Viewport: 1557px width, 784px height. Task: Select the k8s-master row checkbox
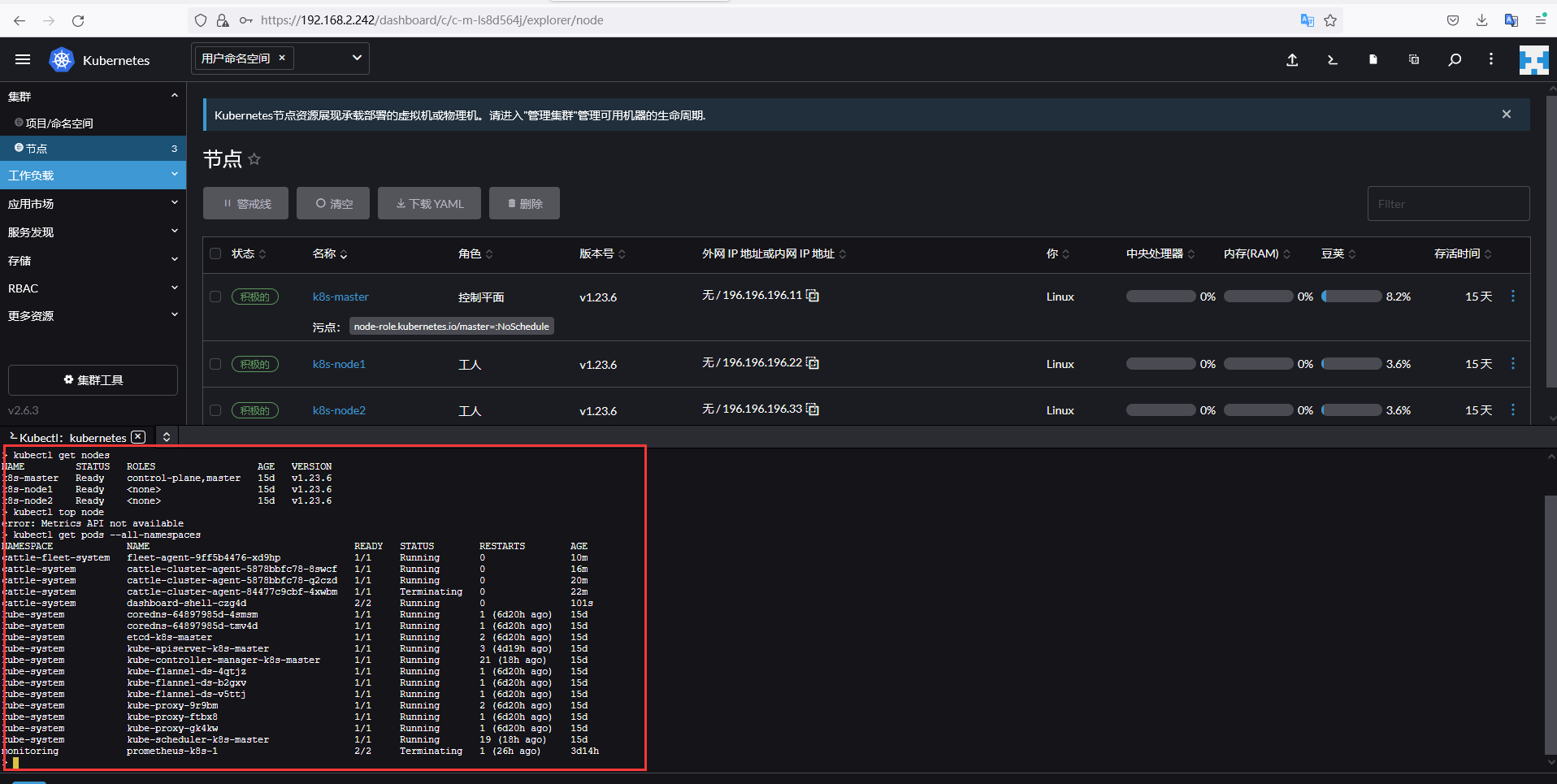(215, 297)
